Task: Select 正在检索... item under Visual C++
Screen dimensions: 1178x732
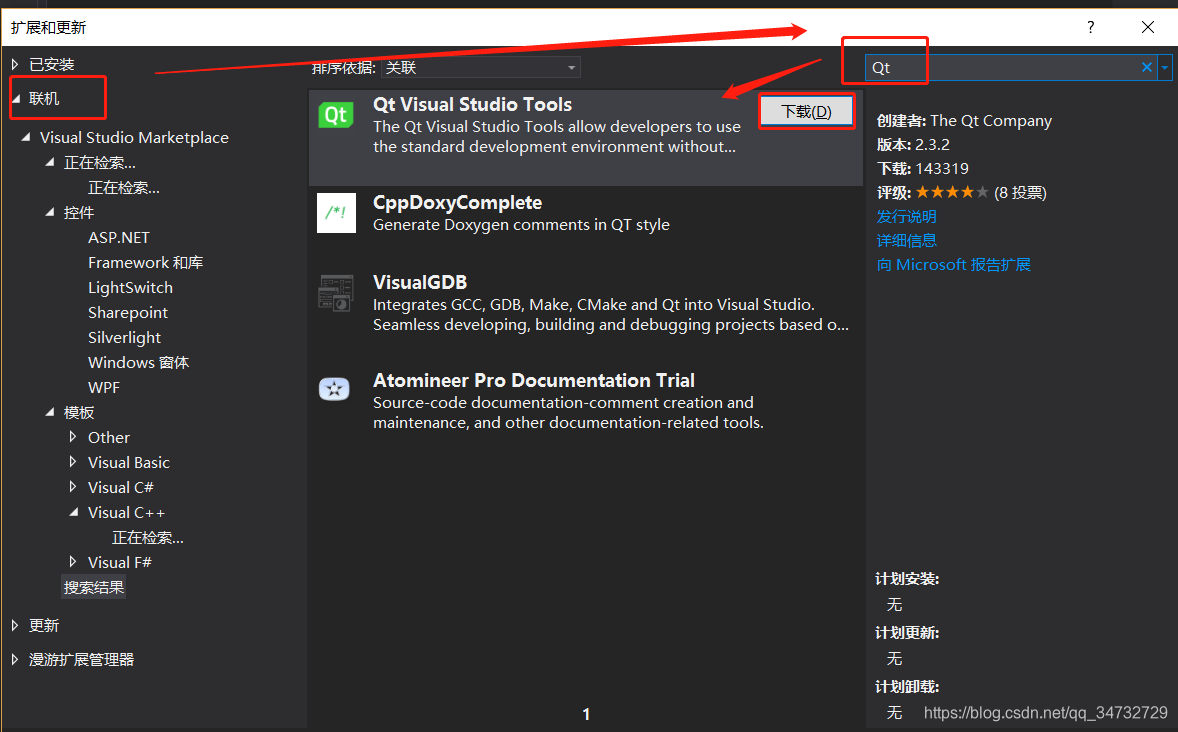Action: (x=148, y=537)
